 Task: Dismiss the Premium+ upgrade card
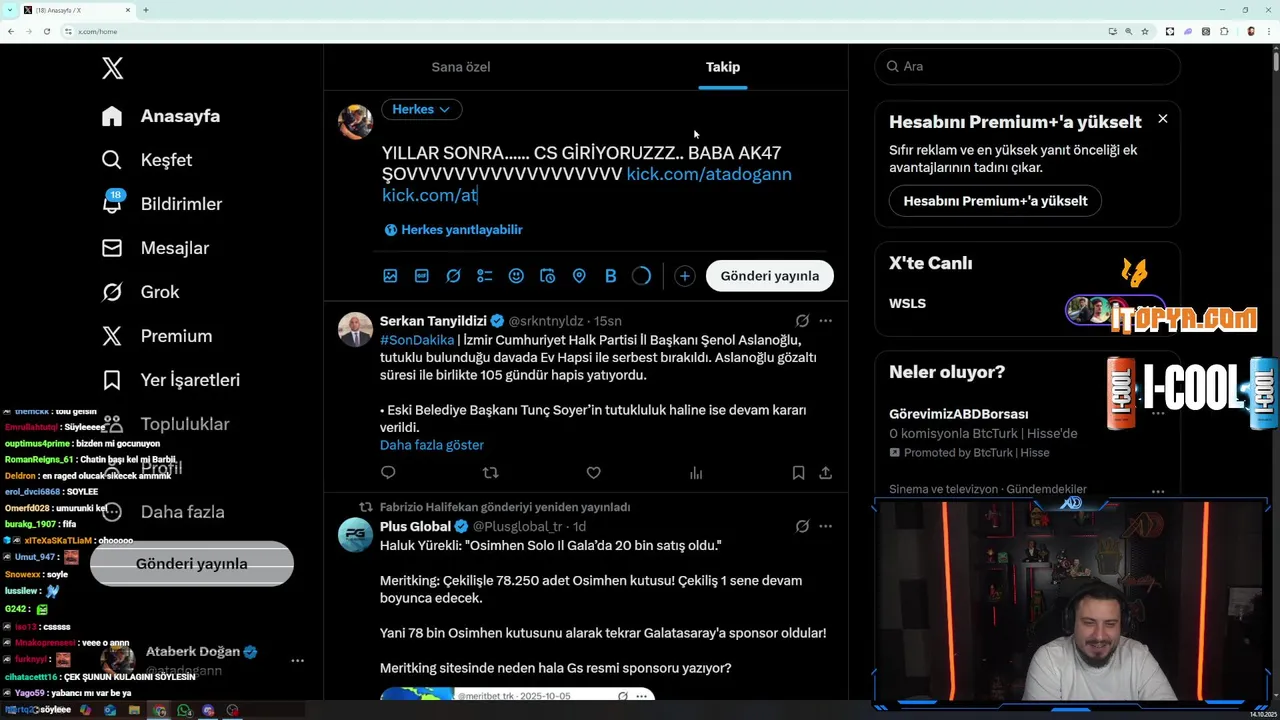pyautogui.click(x=1163, y=119)
